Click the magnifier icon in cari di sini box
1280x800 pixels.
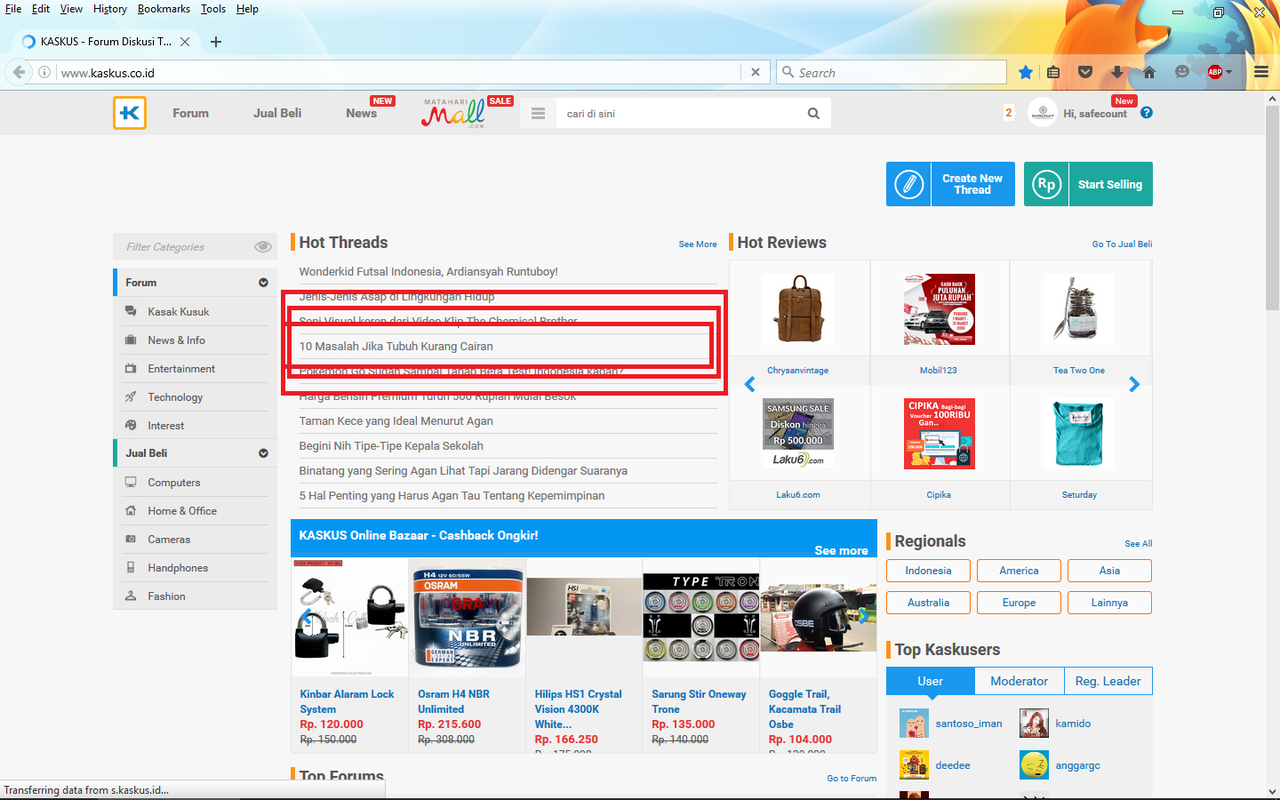(814, 113)
